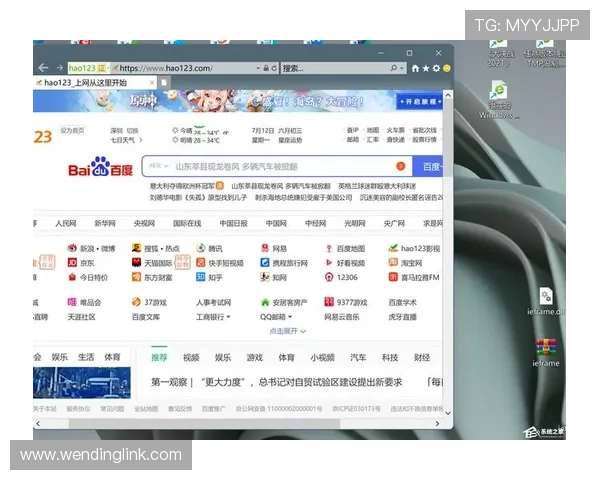Open the 查快递 link
The height and width of the screenshot is (480, 600).
click(x=395, y=140)
